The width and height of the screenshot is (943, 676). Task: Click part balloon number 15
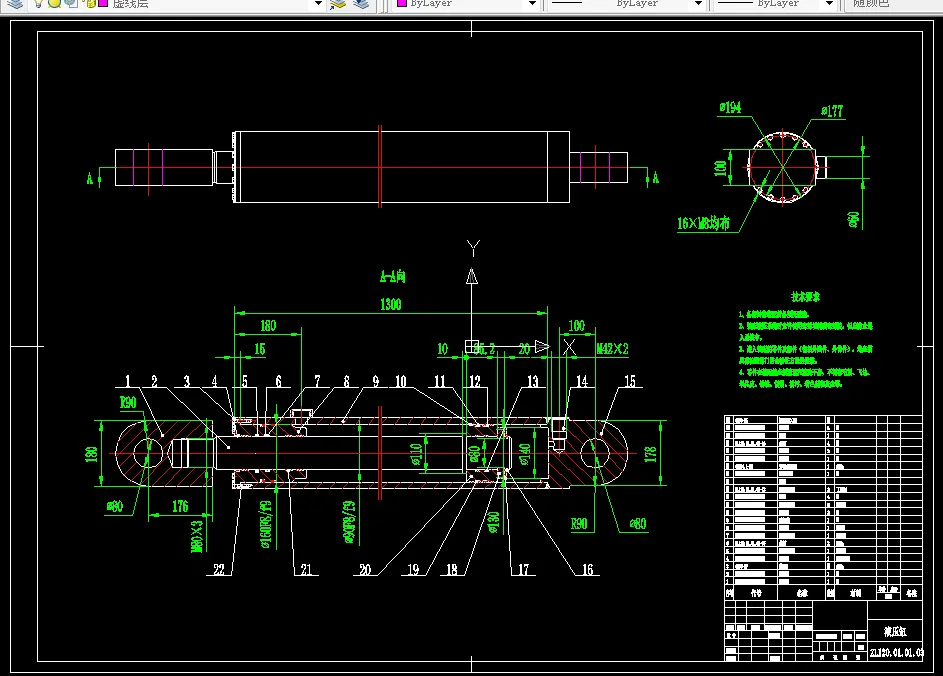tap(630, 381)
